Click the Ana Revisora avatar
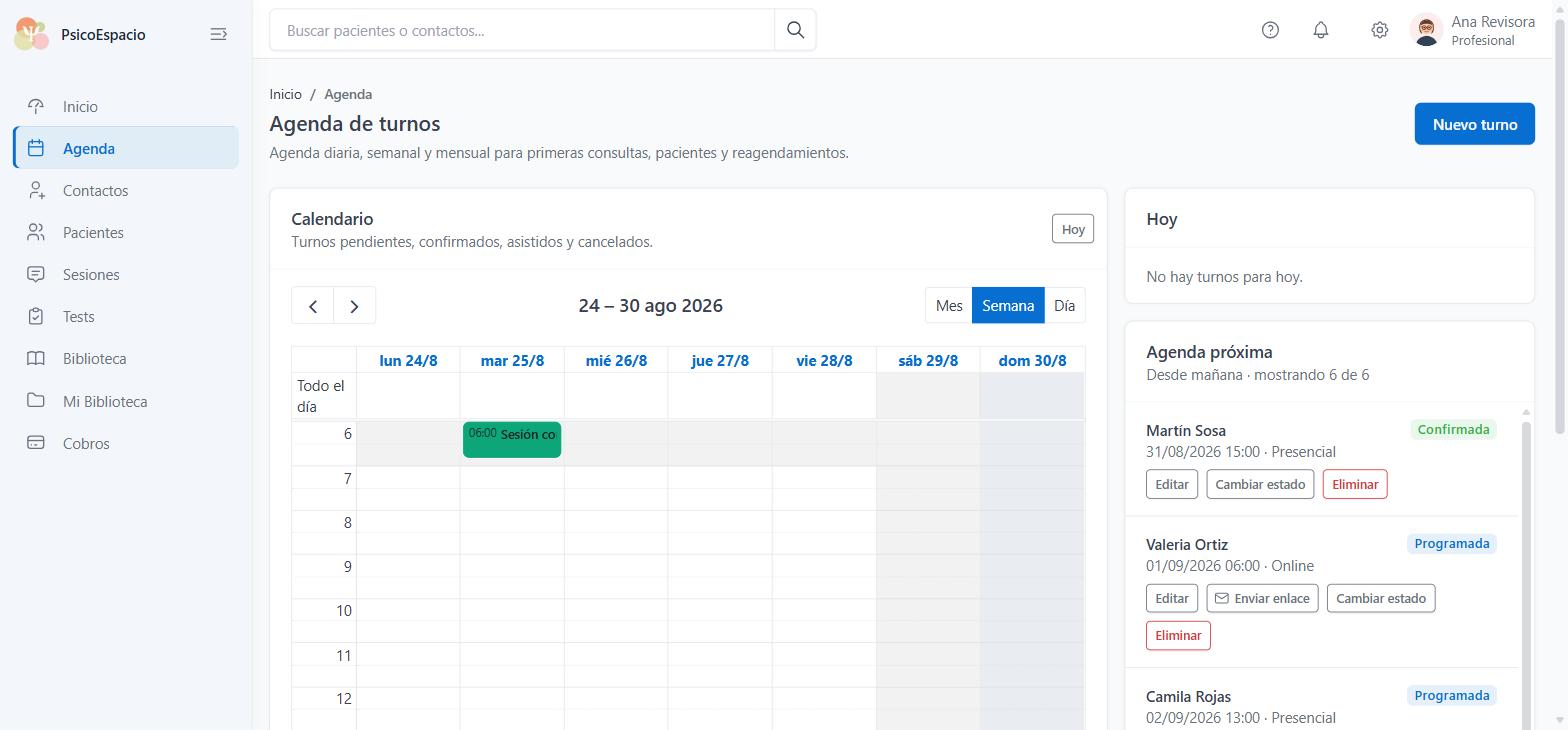This screenshot has width=1568, height=730. 1426,30
